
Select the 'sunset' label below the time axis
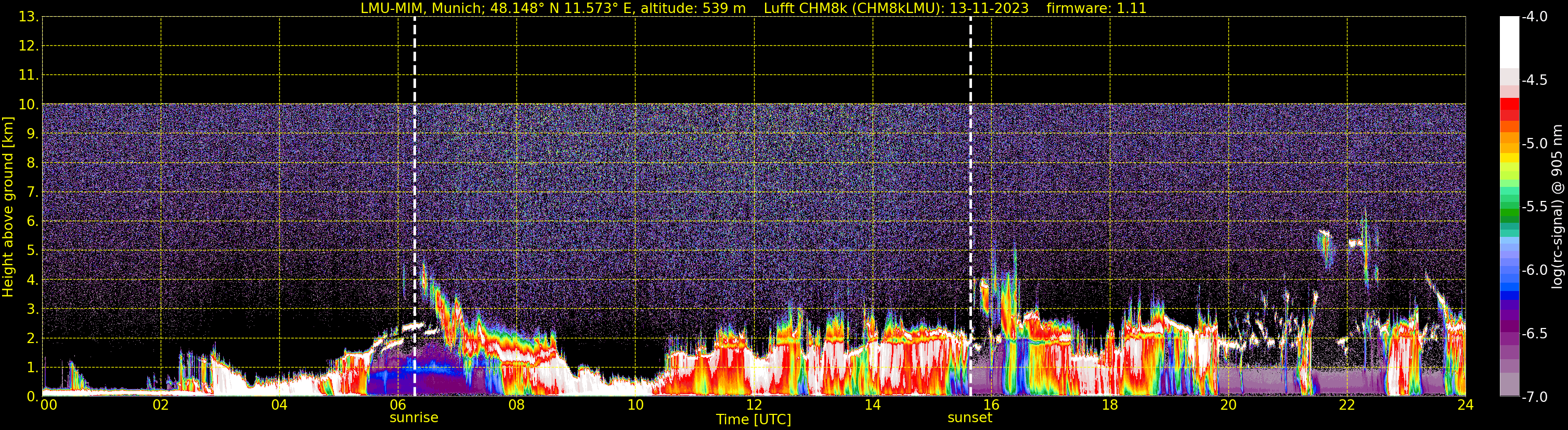pos(969,418)
